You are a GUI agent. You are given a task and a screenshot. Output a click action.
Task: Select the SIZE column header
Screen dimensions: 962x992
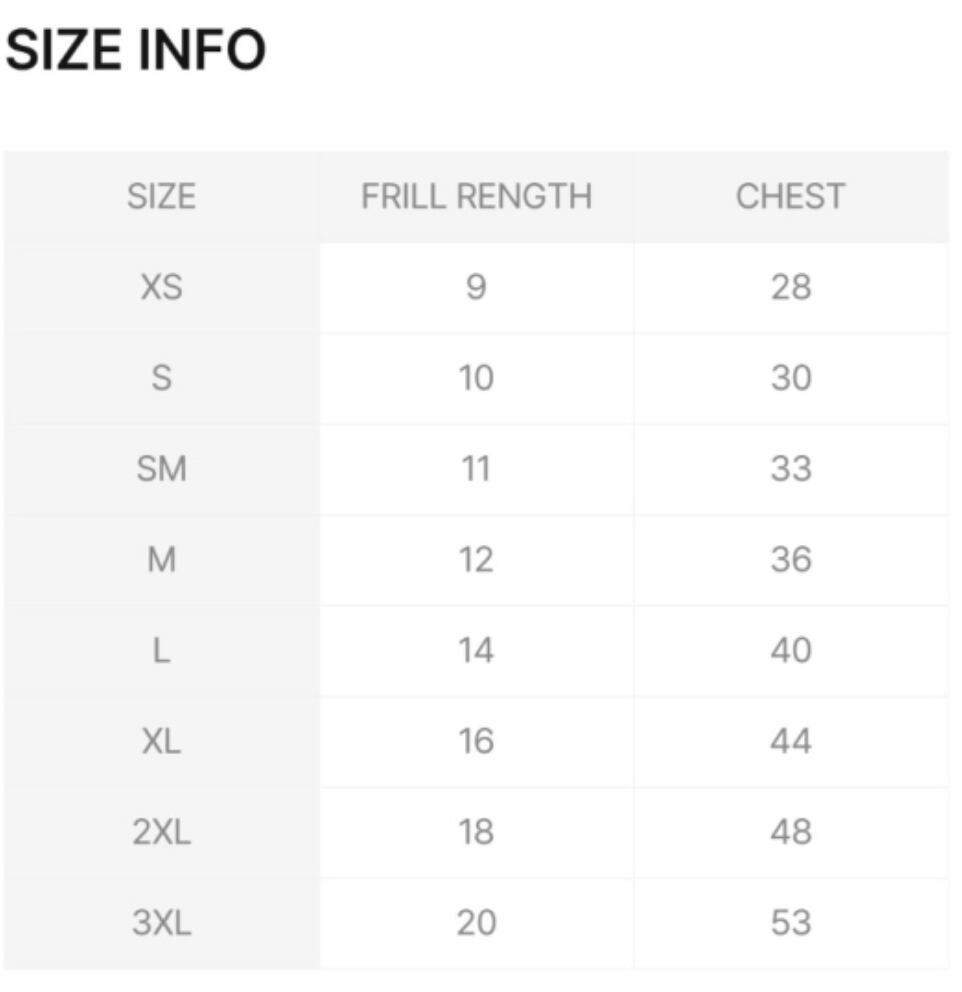pos(161,196)
